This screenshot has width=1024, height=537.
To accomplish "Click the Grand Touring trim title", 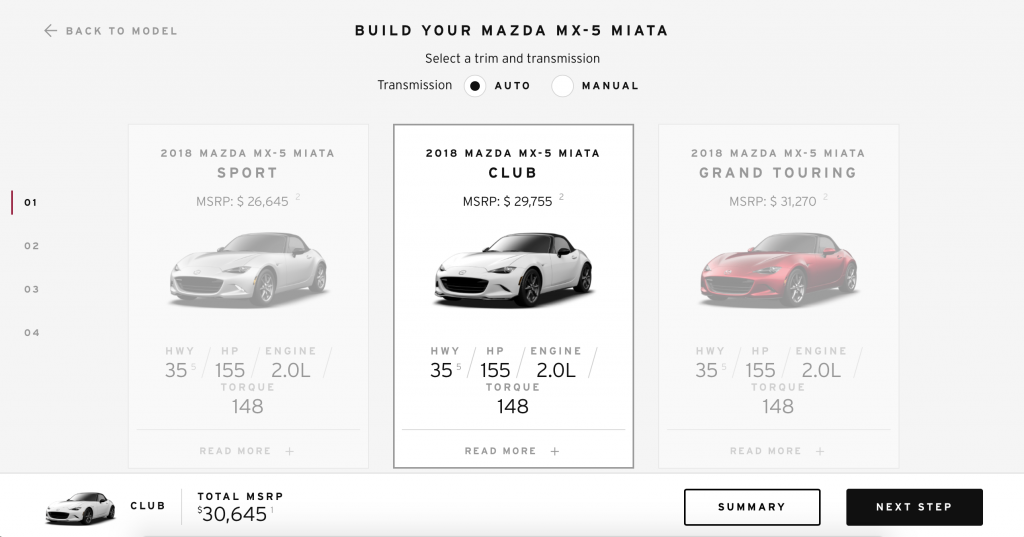I will (x=778, y=173).
